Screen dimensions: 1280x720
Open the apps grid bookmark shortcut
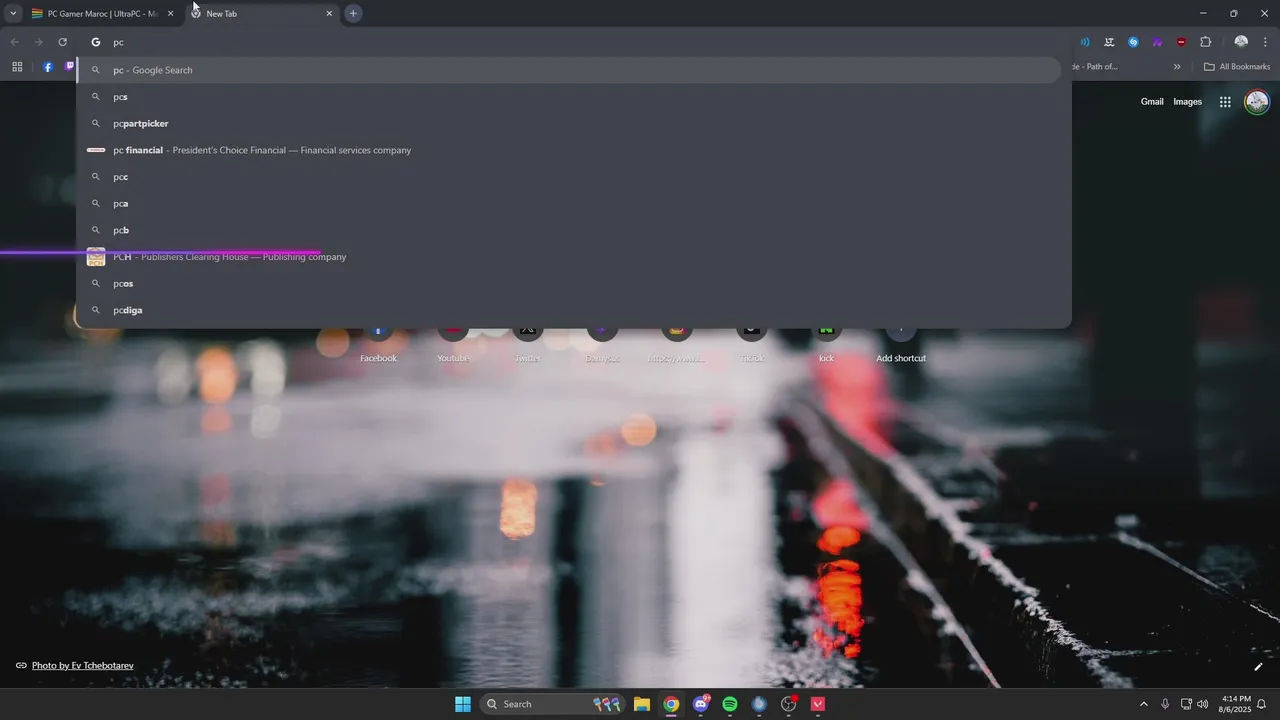(x=17, y=67)
